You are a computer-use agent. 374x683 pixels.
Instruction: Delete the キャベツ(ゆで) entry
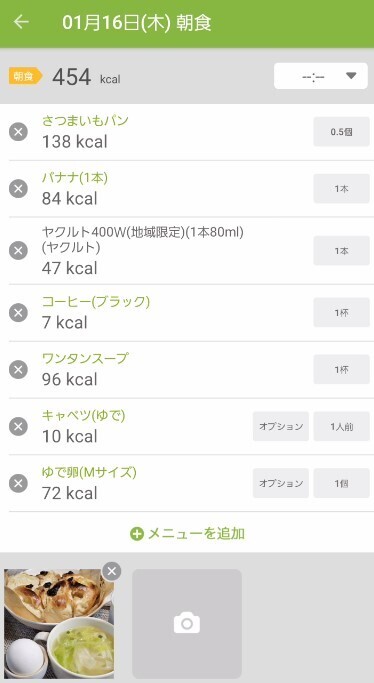coord(18,426)
